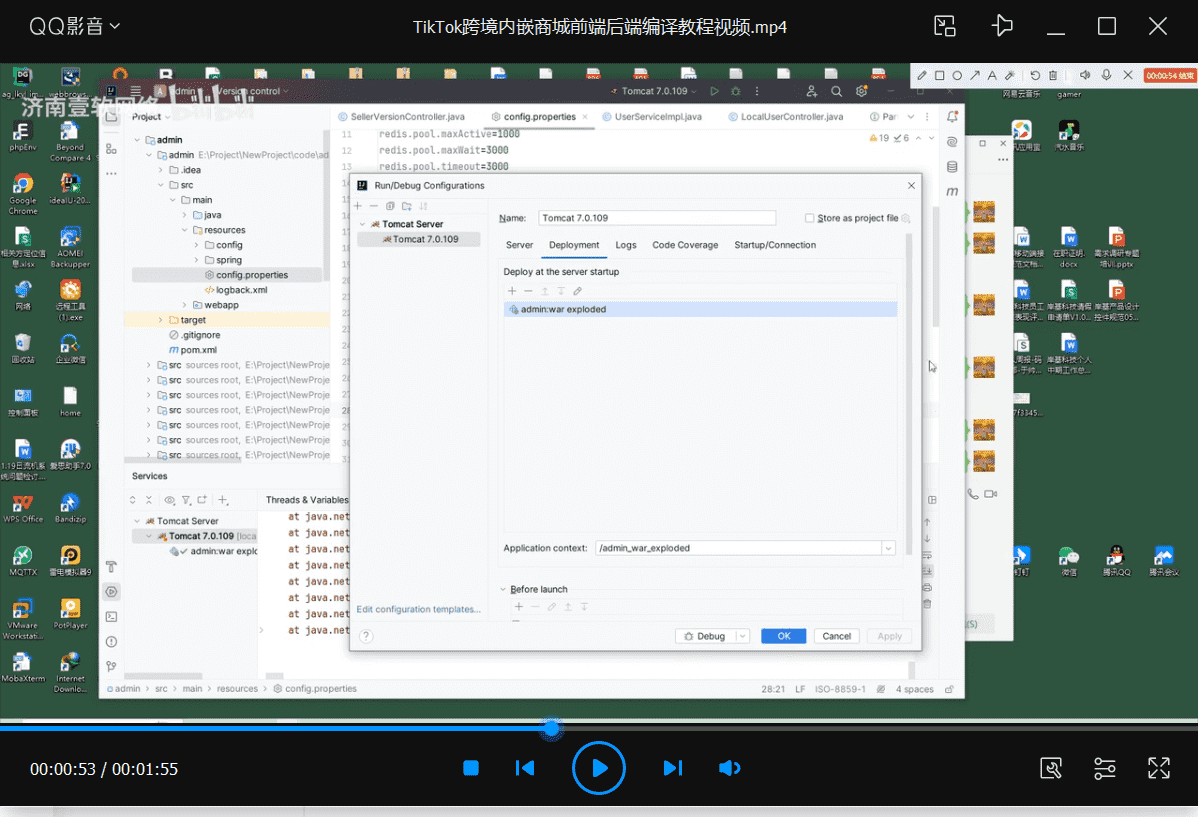The image size is (1198, 817).
Task: Open PotPlayer desktop shortcut
Action: coord(70,614)
